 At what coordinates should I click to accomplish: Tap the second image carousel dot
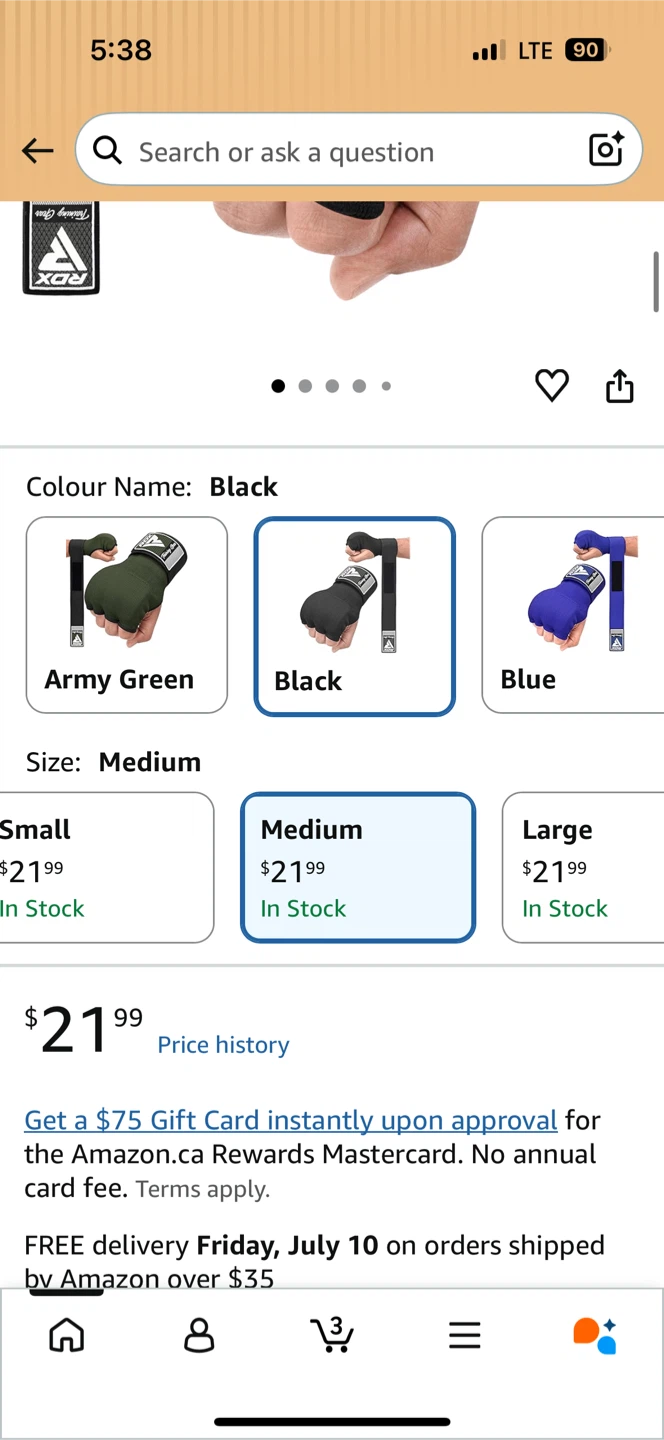305,386
